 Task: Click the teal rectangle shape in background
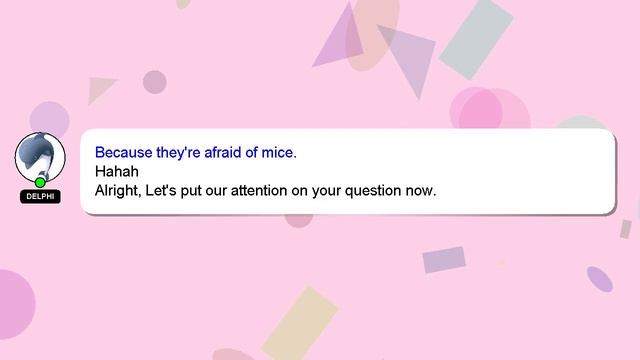(x=476, y=39)
